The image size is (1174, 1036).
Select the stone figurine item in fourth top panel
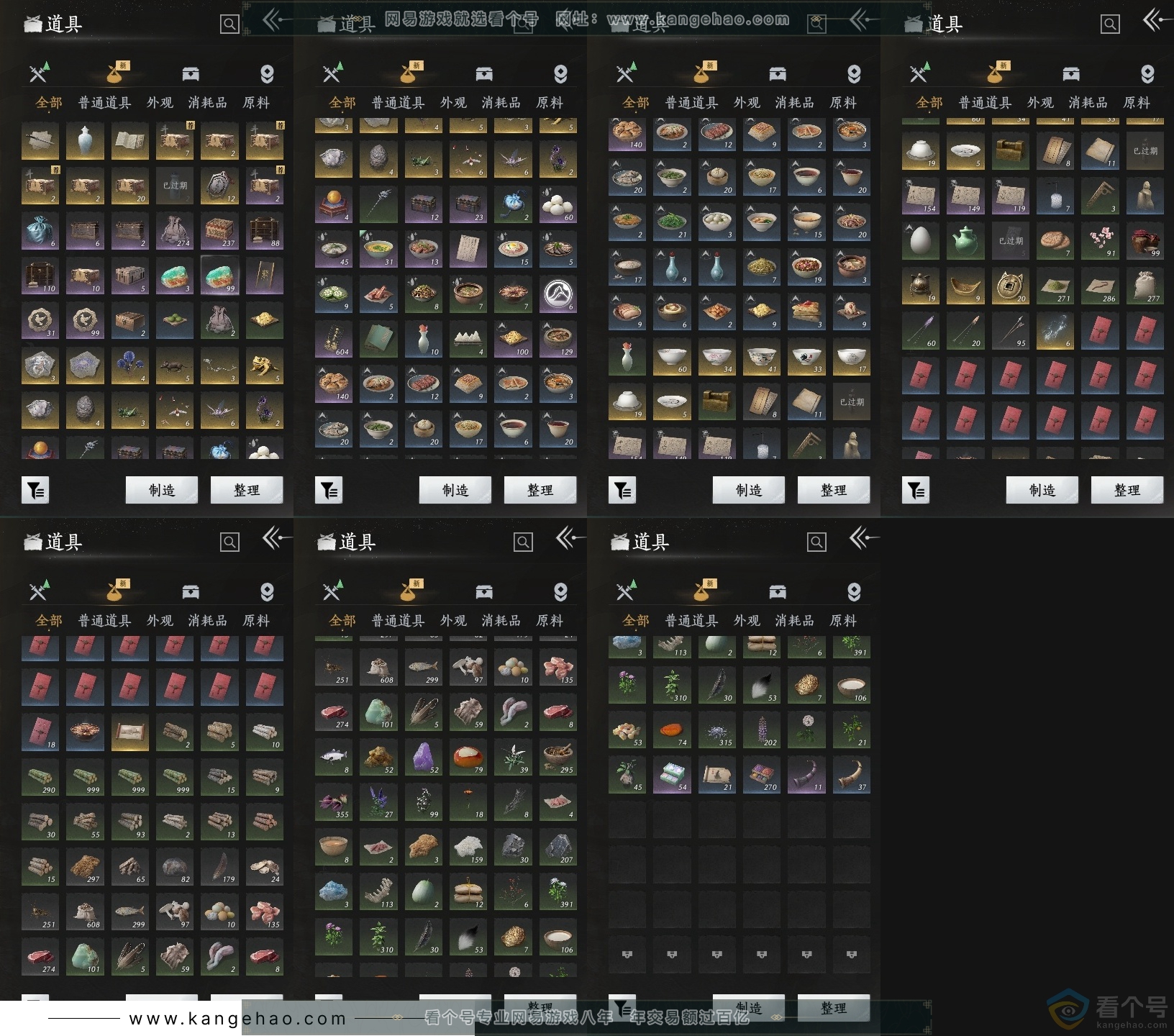coord(1145,195)
